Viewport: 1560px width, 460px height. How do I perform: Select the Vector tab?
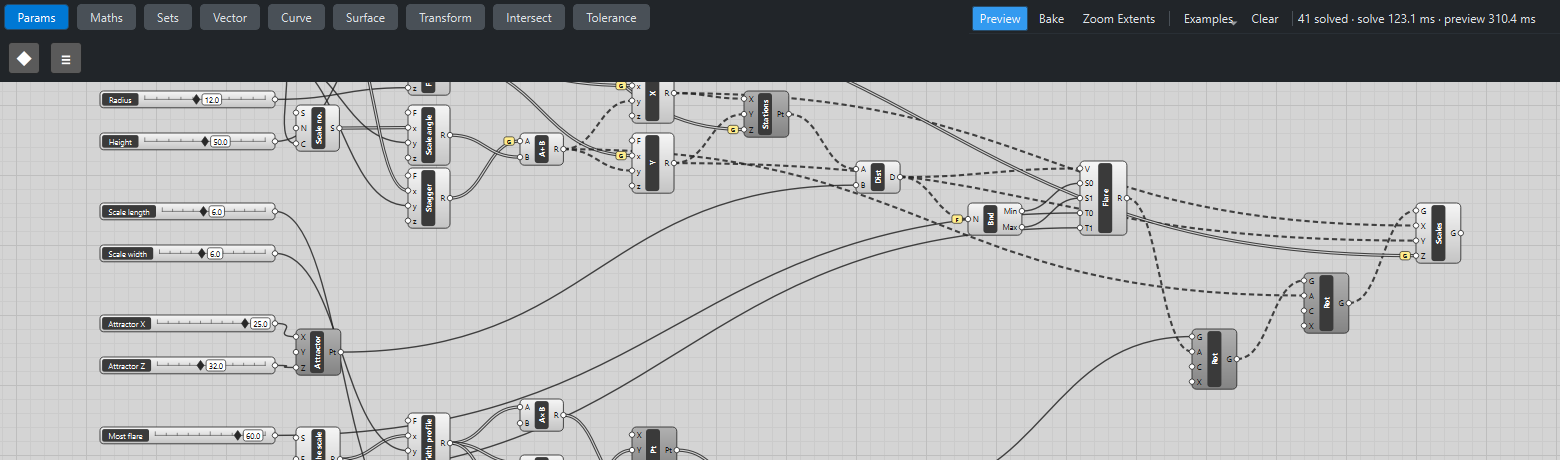230,17
